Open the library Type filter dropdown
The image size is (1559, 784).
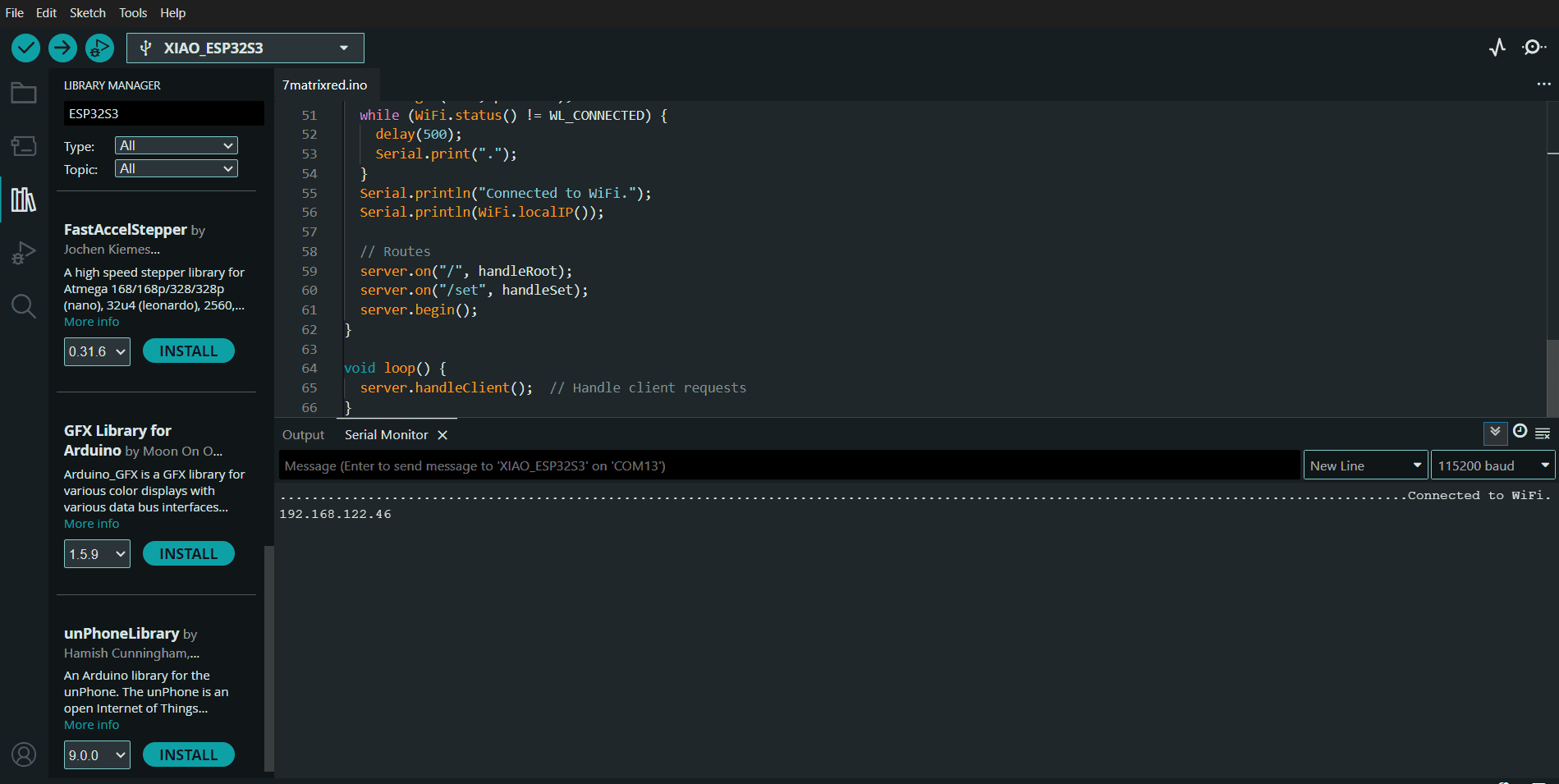point(177,145)
